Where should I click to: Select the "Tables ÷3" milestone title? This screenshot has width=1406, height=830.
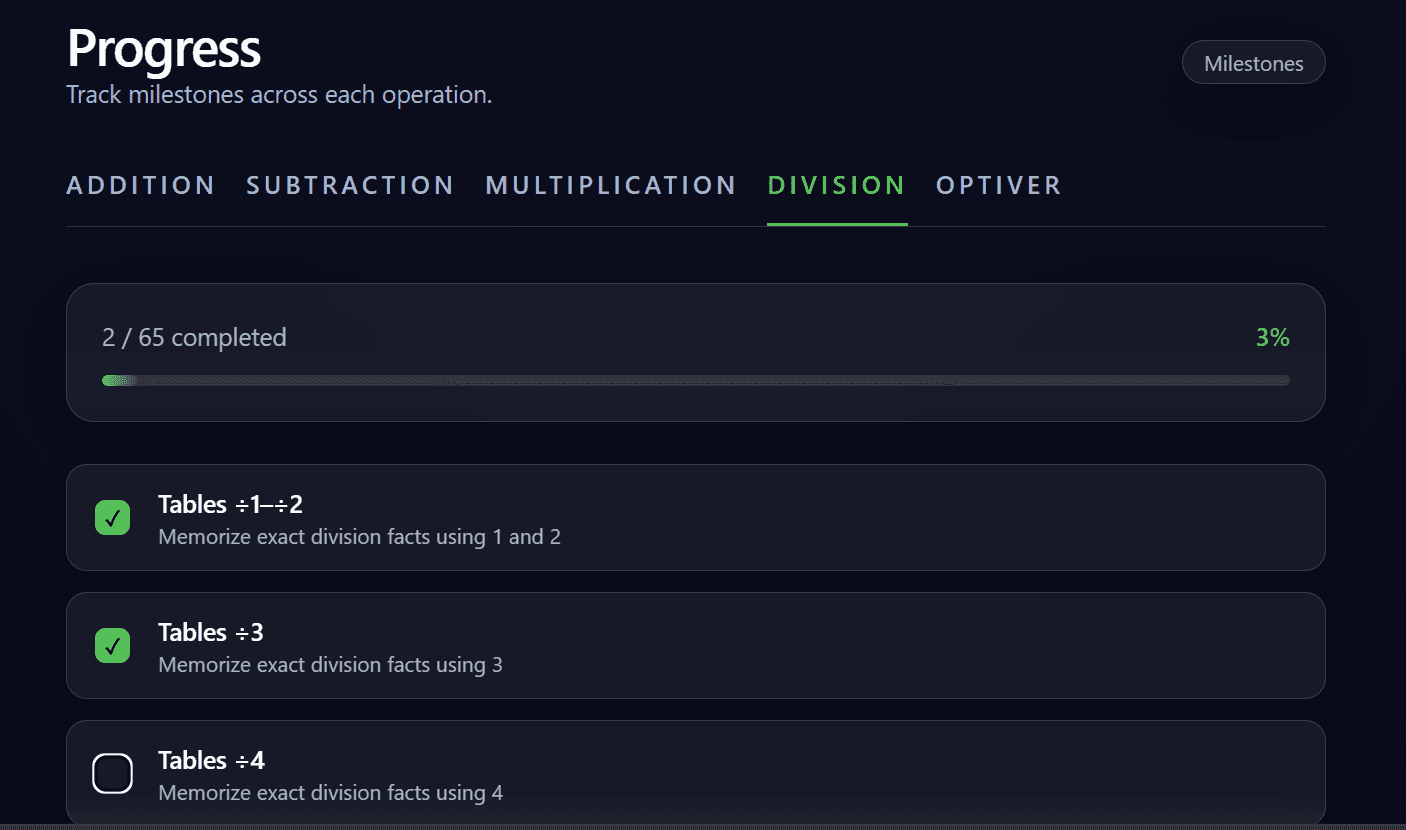tap(211, 632)
